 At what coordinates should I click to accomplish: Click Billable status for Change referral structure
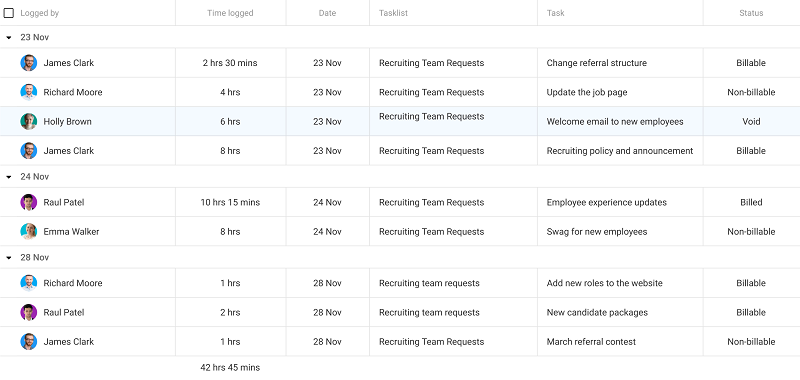pyautogui.click(x=751, y=63)
